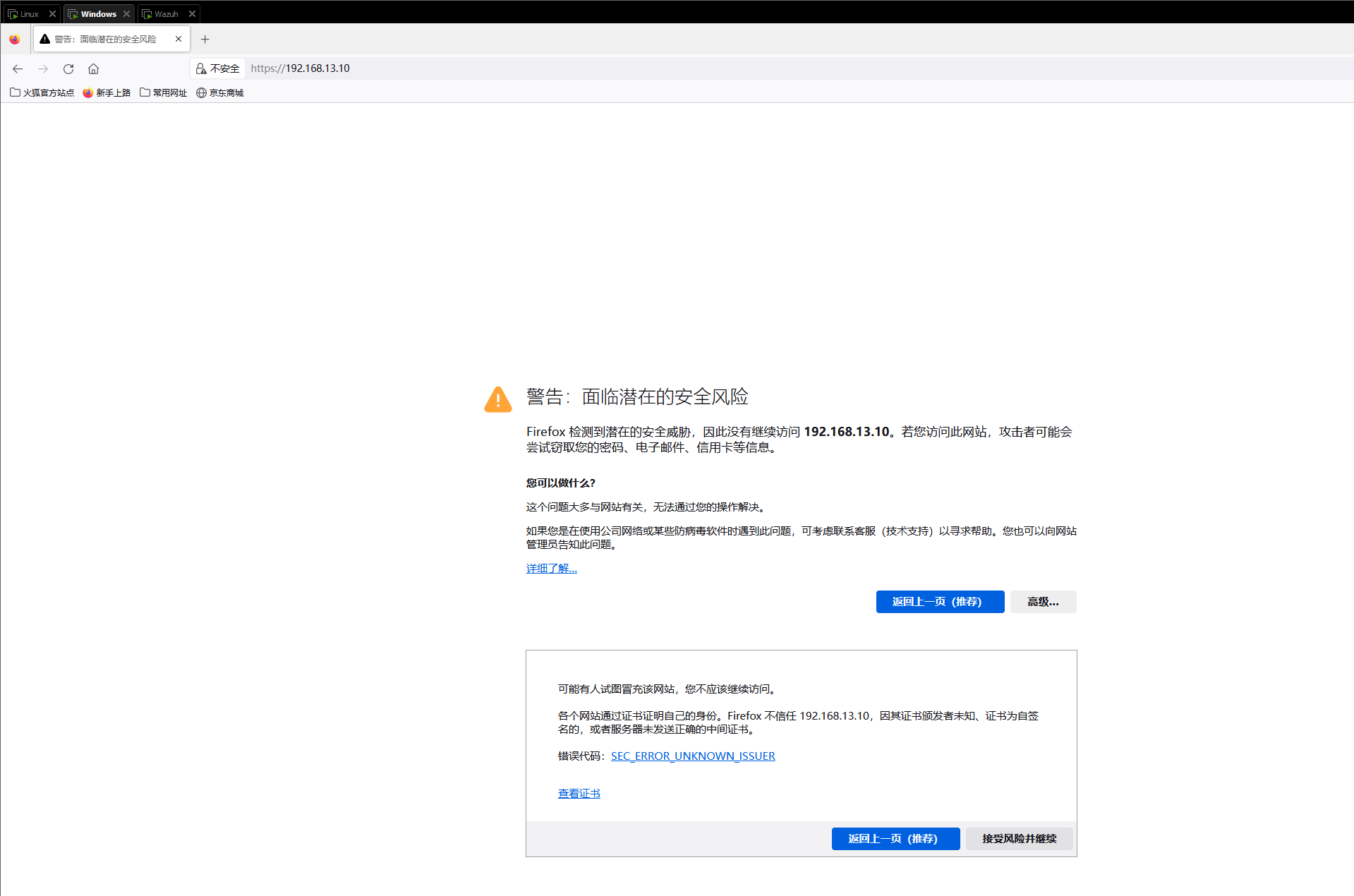This screenshot has height=896, width=1354.
Task: Expand the 常用网址 bookmark folder
Action: [x=163, y=92]
